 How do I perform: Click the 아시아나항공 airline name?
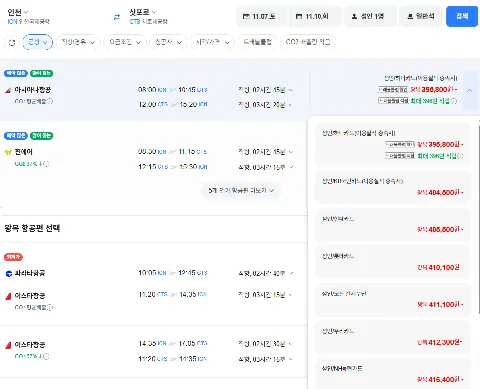[33, 90]
